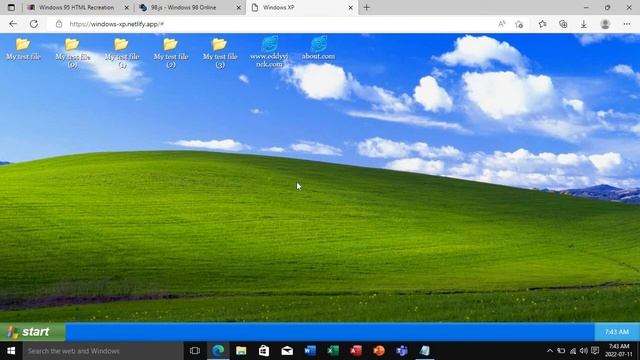This screenshot has width=640, height=360.
Task: Open File Explorer from the taskbar
Action: [x=241, y=351]
